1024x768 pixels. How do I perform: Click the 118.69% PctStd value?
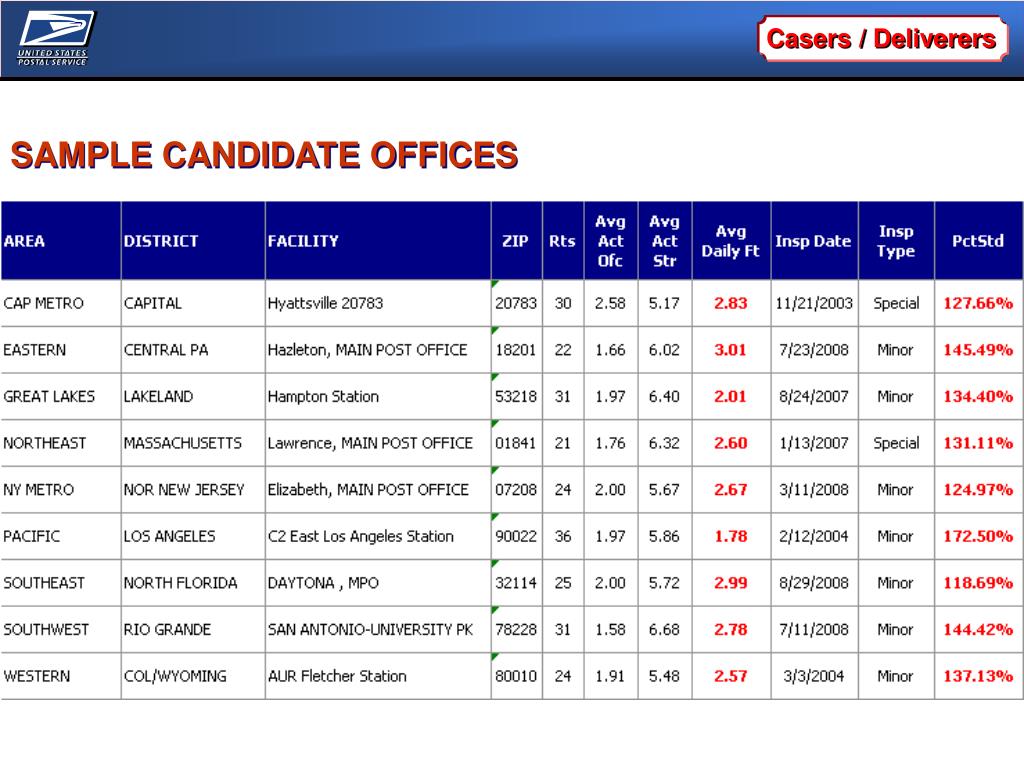pyautogui.click(x=978, y=583)
